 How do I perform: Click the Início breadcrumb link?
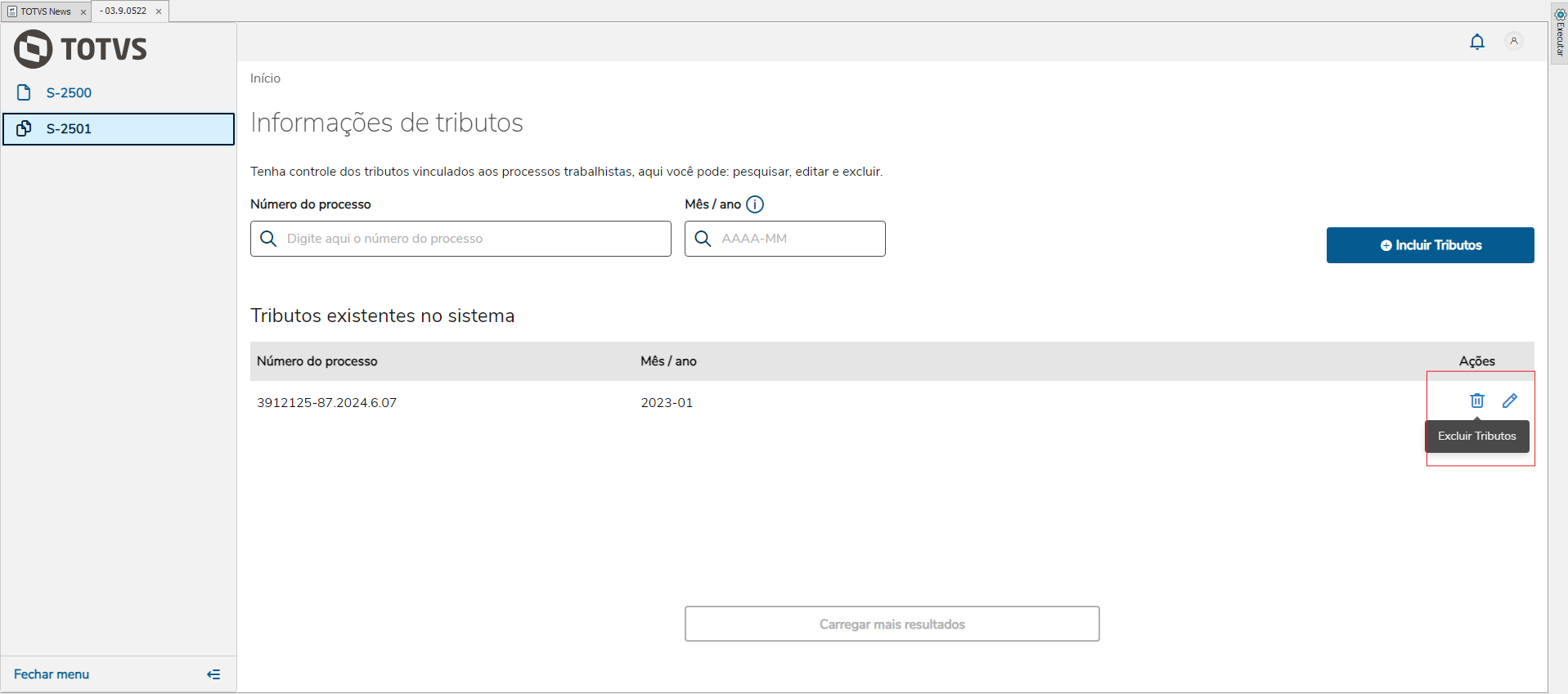pos(265,78)
